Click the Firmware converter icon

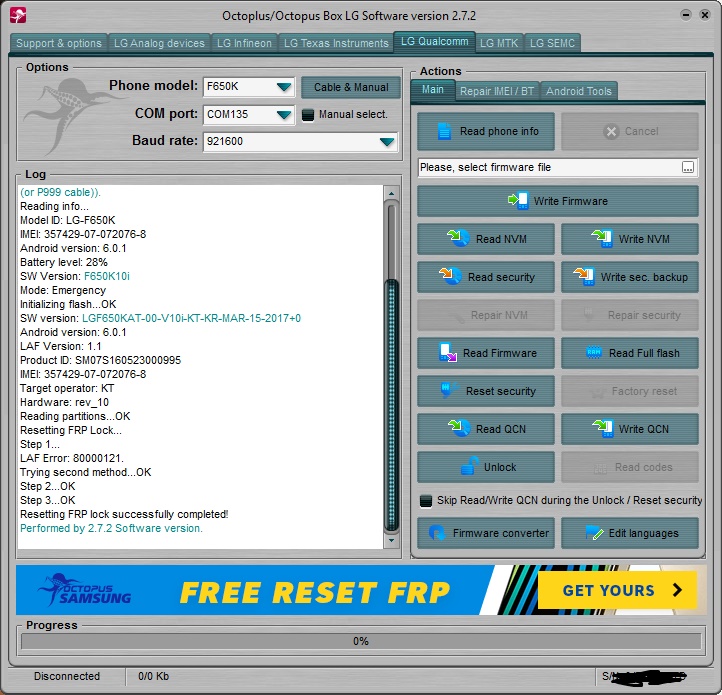pos(437,532)
